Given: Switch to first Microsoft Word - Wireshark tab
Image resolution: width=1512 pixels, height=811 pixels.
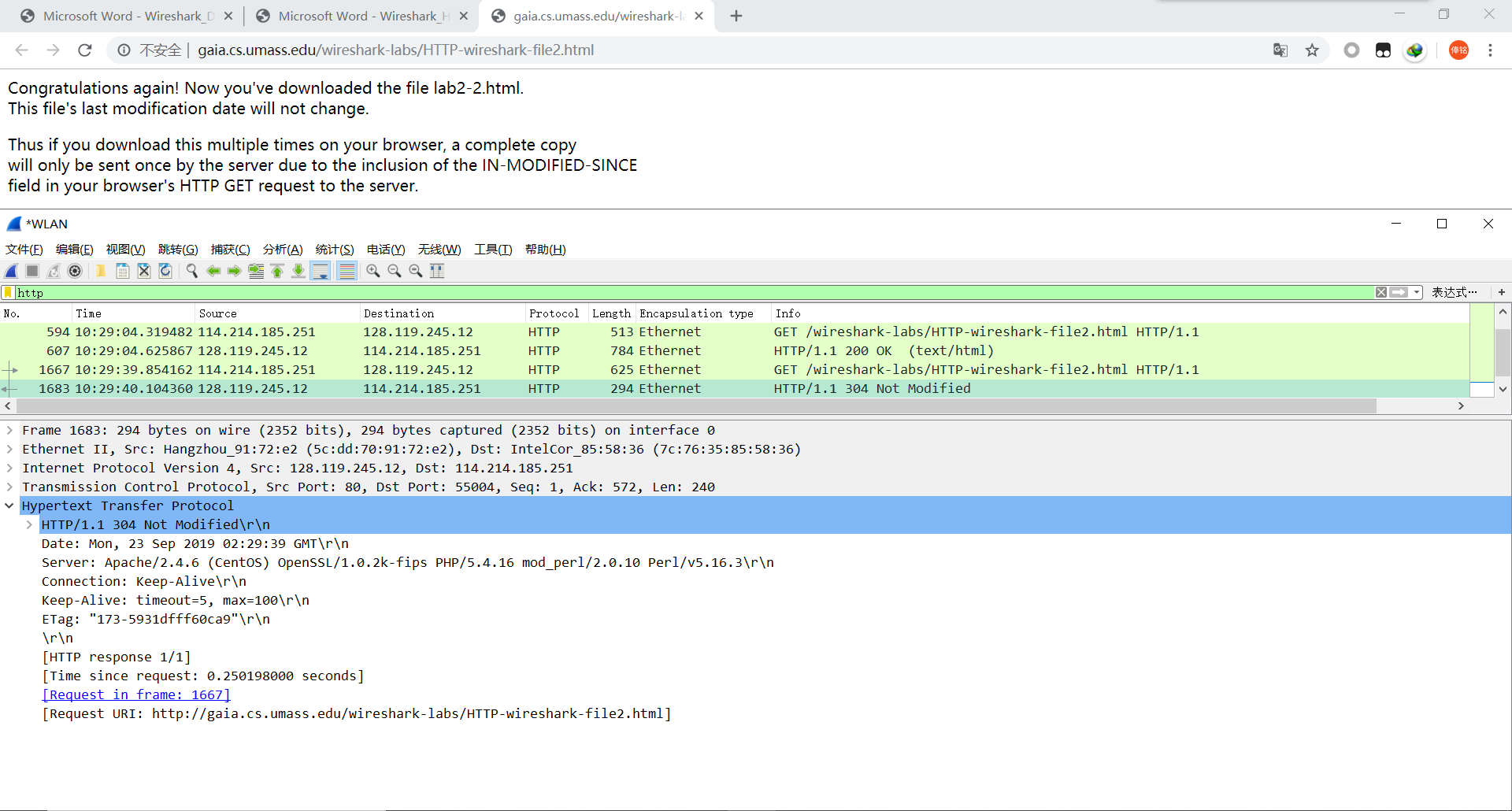Looking at the screenshot, I should (x=126, y=16).
